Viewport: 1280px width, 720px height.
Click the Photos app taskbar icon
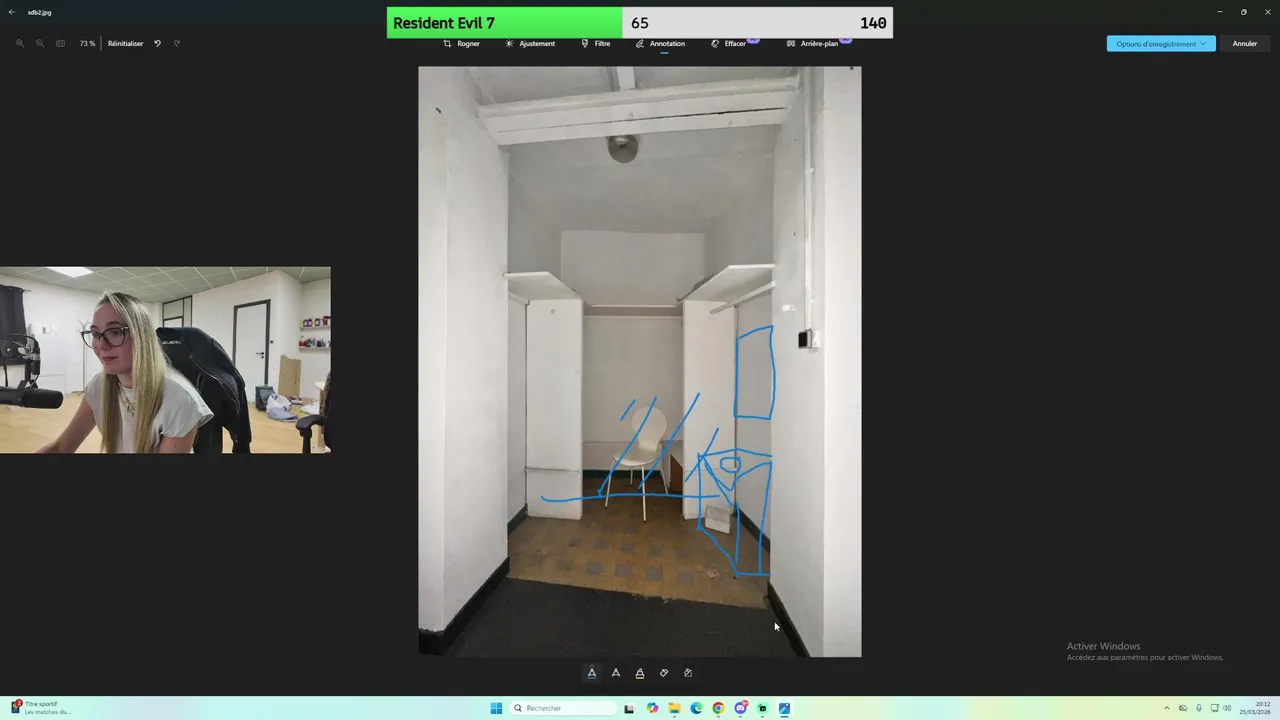point(784,708)
